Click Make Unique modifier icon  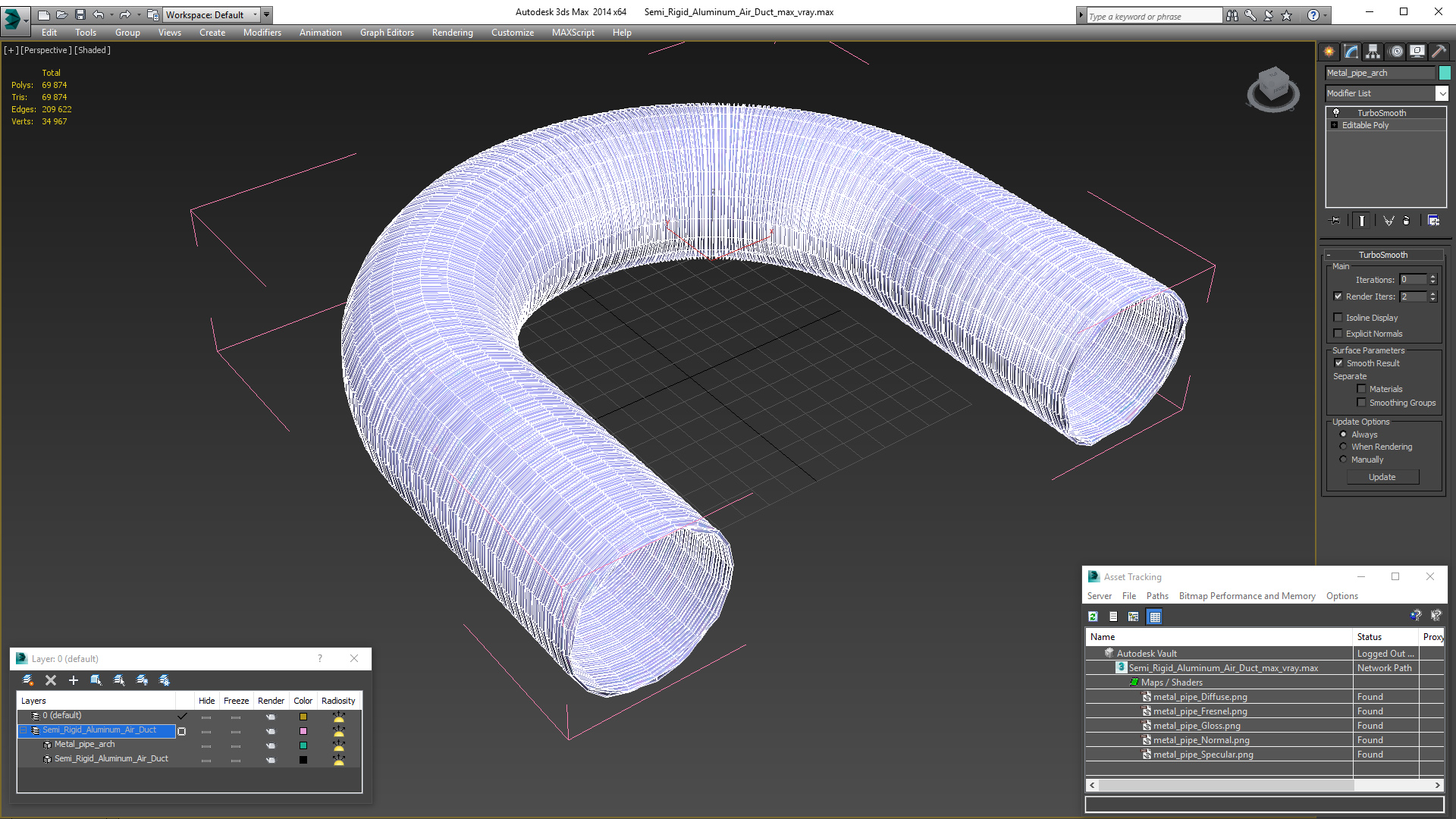pos(1388,221)
